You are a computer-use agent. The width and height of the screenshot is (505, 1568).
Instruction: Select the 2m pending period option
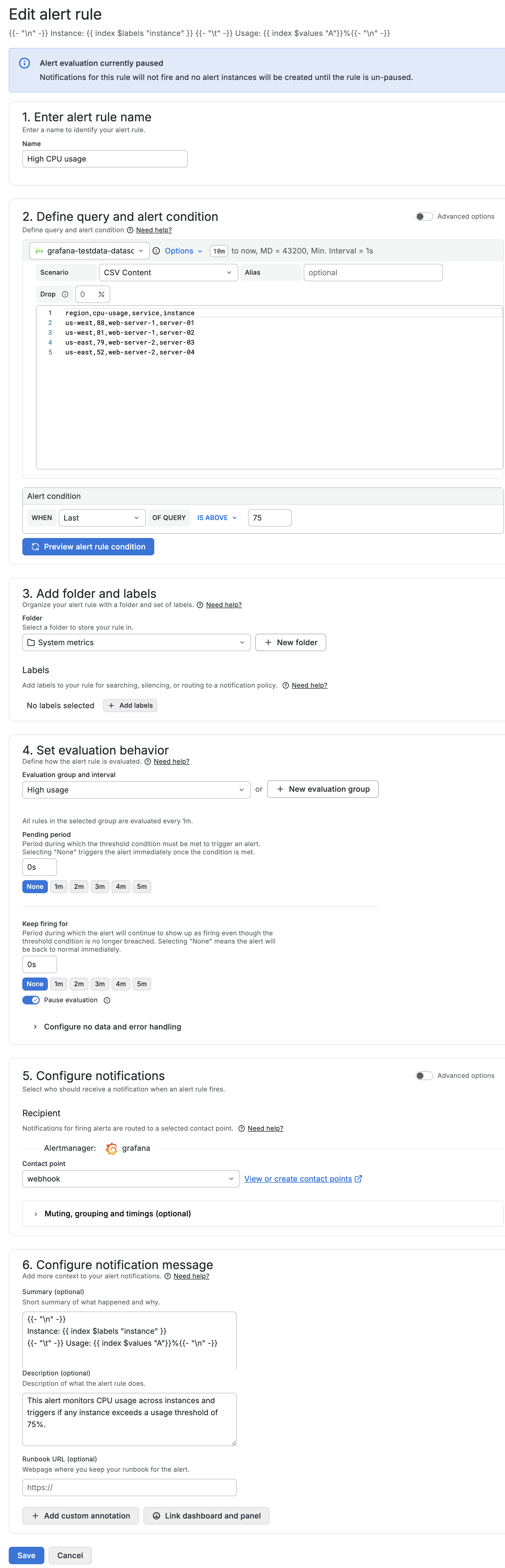pyautogui.click(x=79, y=887)
